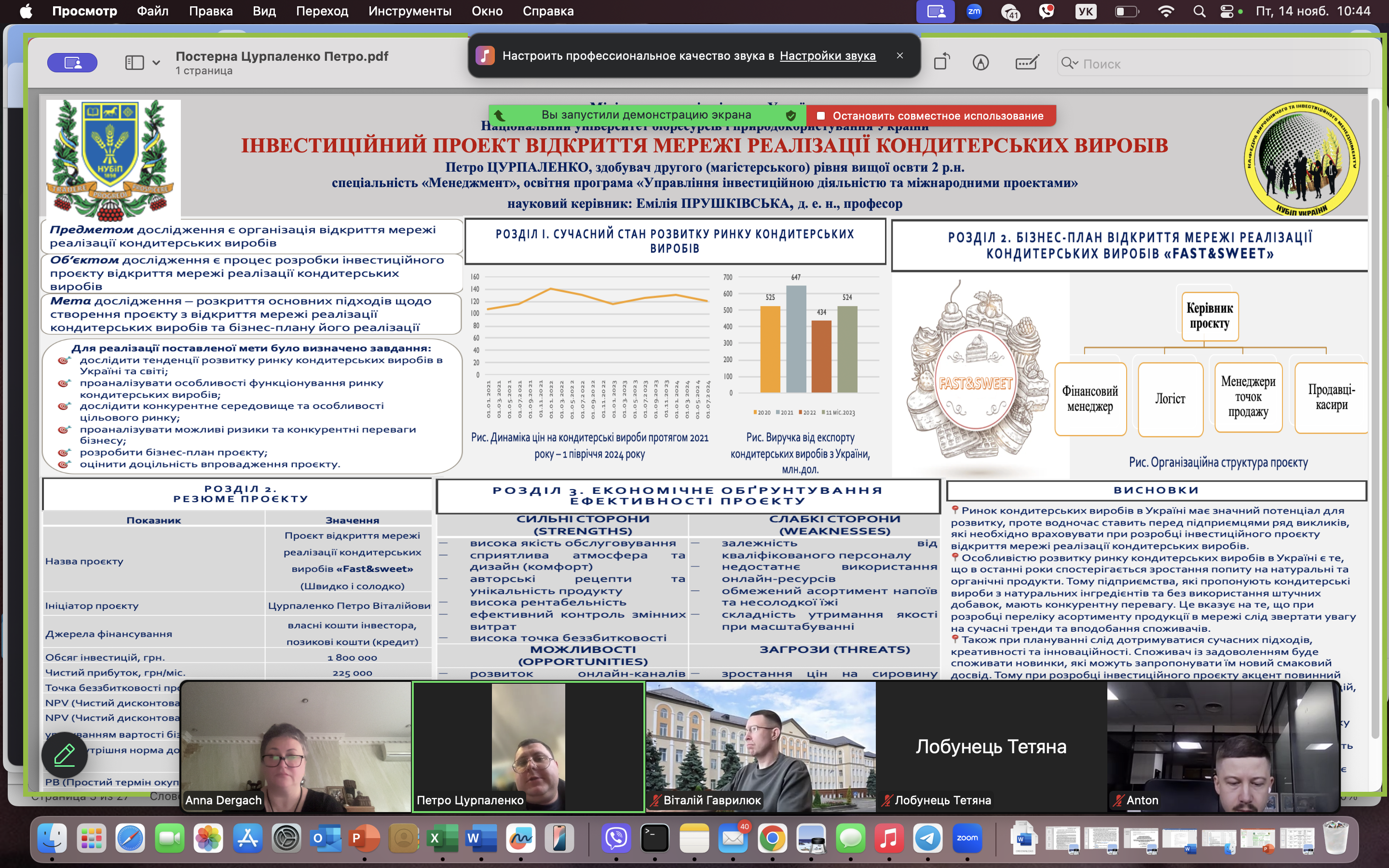Open Telegram from the Dock
1389x868 pixels.
tap(927, 839)
